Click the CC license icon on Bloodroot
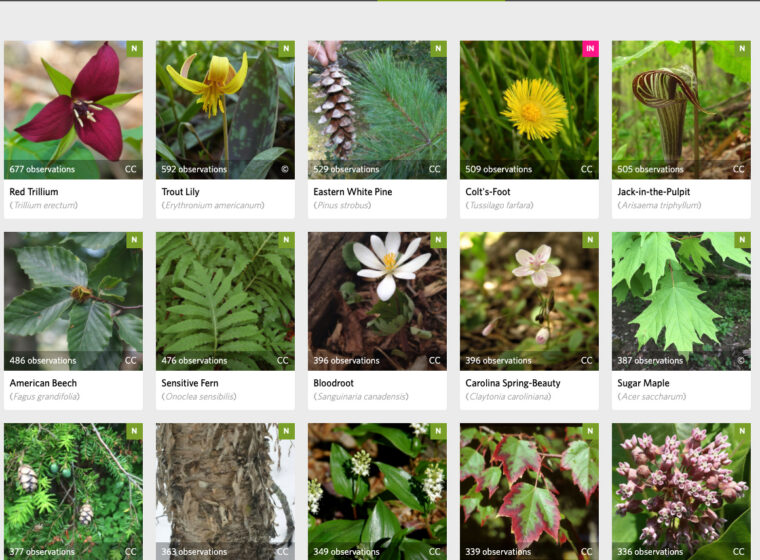Screen dimensions: 760x560 (434, 360)
